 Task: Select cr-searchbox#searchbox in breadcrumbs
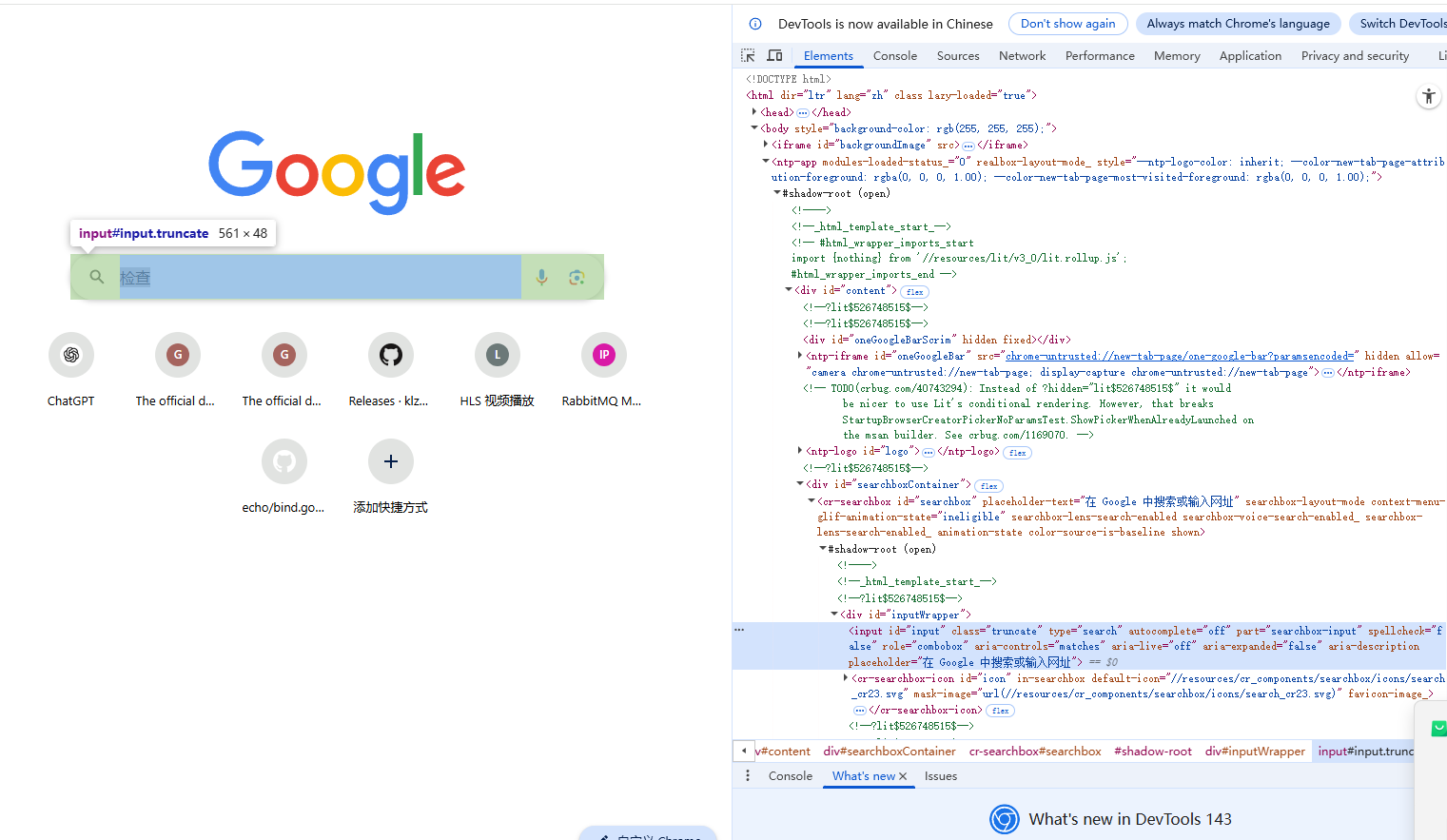coord(1035,752)
